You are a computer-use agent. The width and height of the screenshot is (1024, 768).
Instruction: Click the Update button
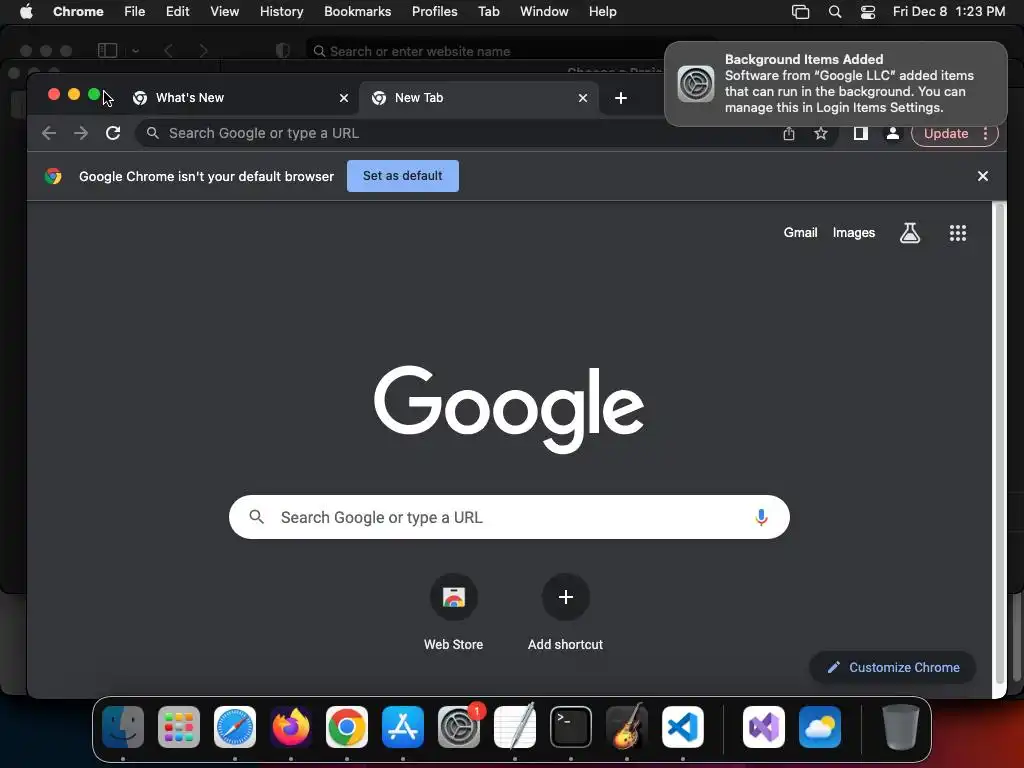[946, 134]
